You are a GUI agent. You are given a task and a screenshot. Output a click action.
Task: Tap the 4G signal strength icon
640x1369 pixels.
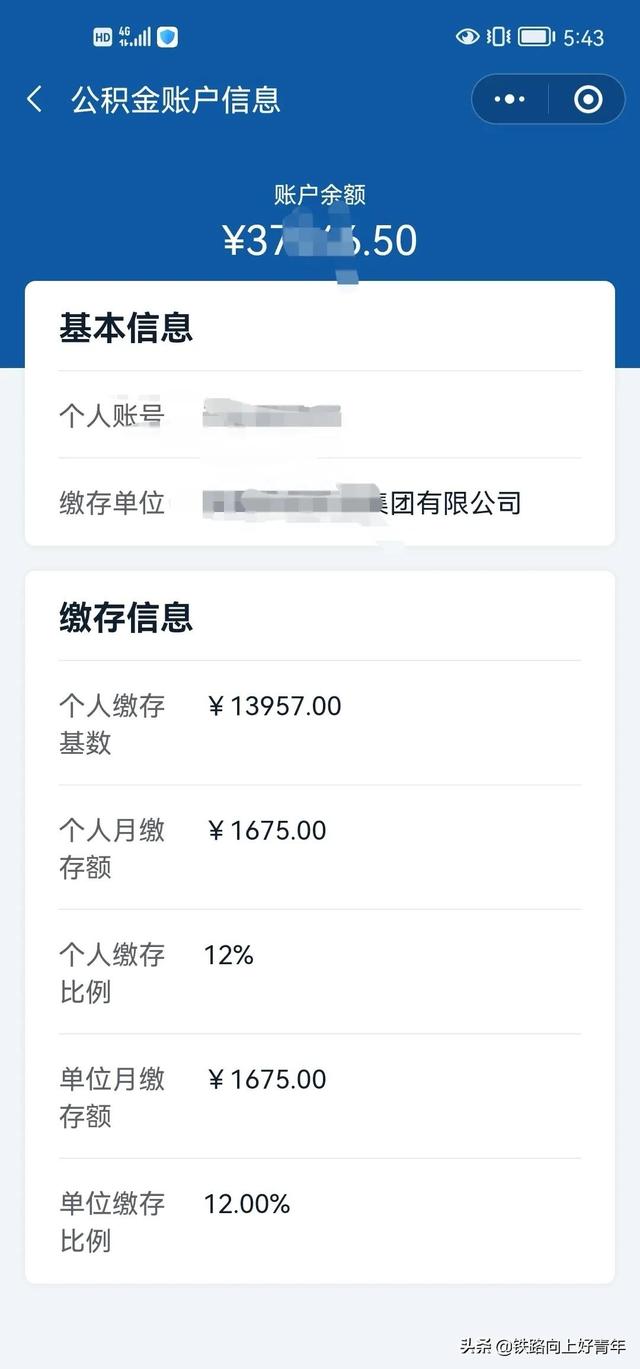click(x=134, y=37)
